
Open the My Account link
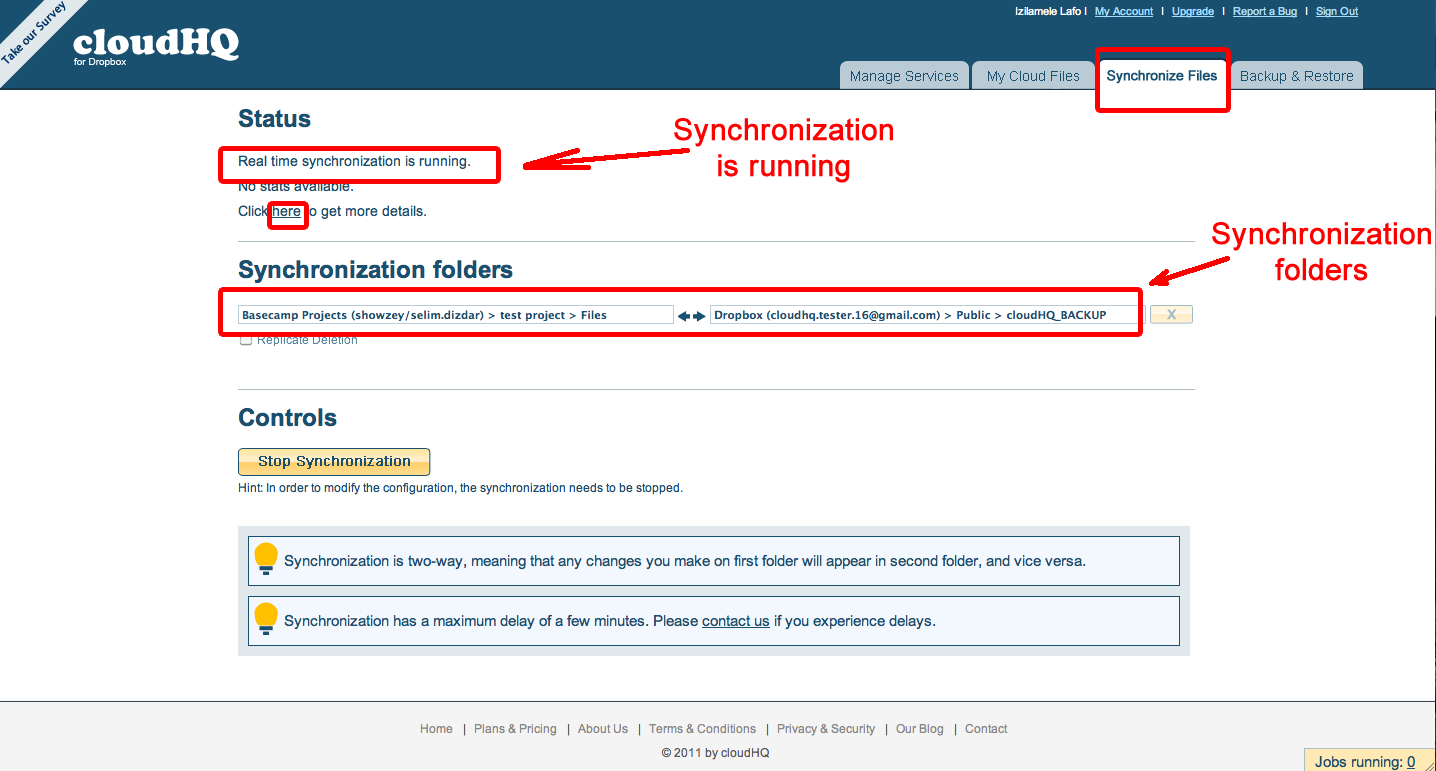1124,12
